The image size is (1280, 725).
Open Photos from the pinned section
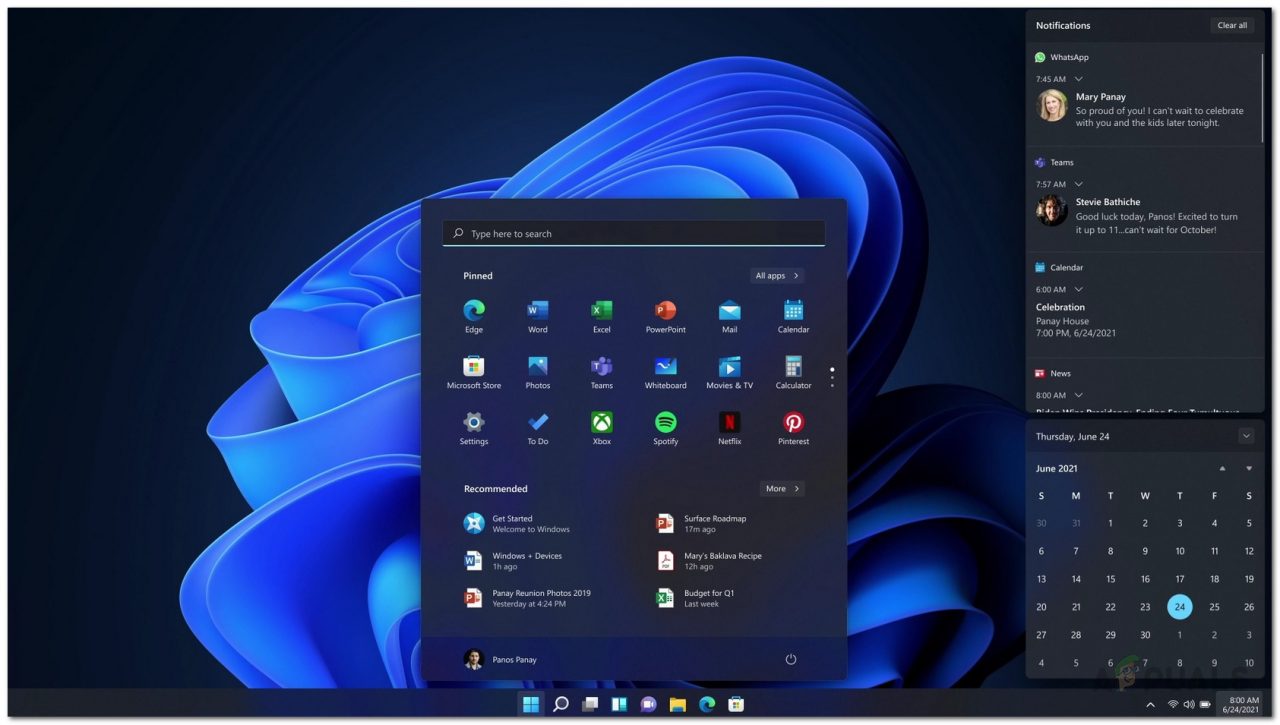pyautogui.click(x=537, y=365)
